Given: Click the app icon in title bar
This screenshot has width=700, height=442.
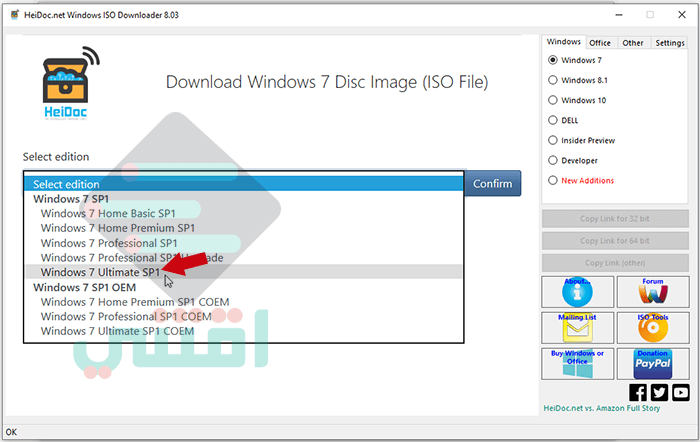Looking at the screenshot, I should click(x=15, y=15).
